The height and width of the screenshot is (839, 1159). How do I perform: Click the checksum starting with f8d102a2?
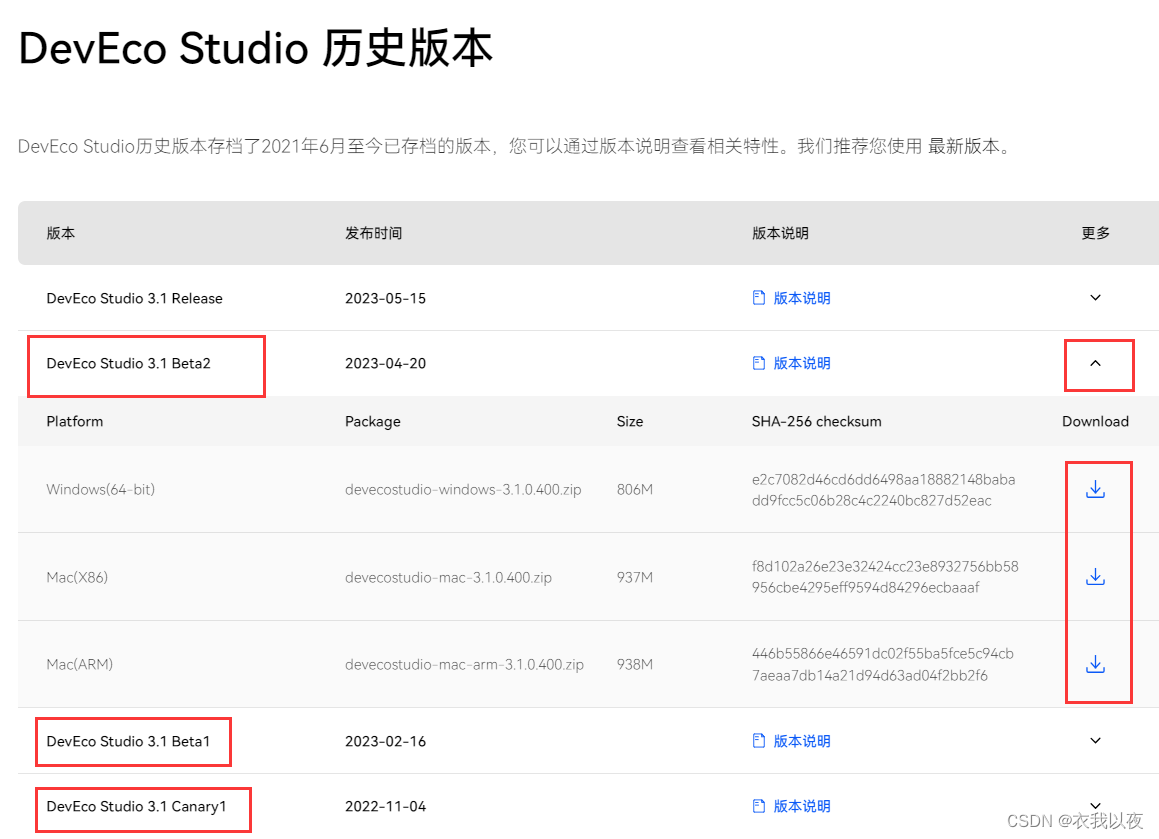(x=885, y=577)
